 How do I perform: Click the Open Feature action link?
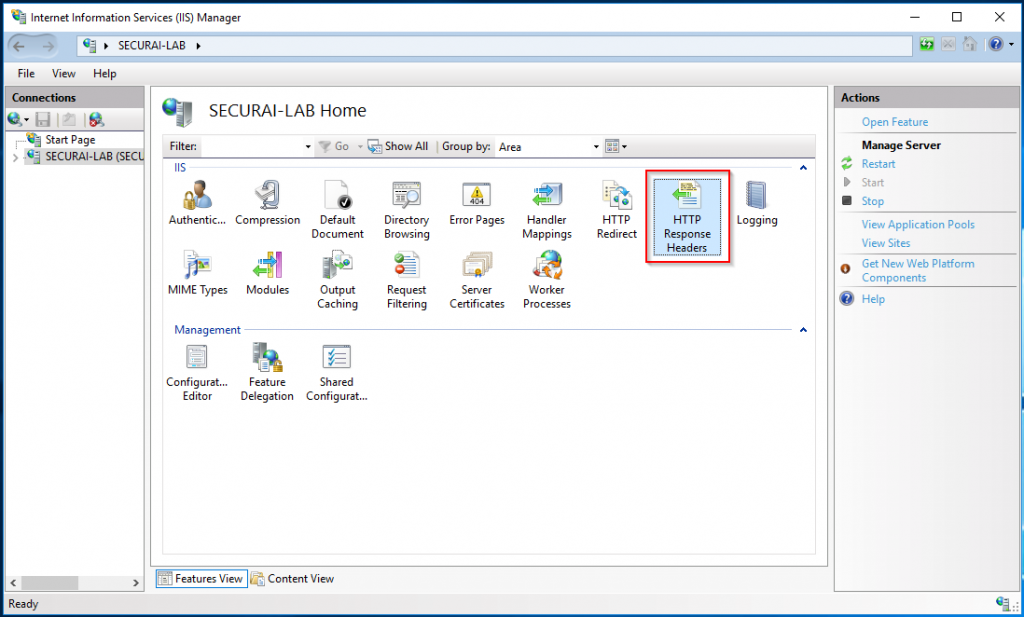pos(895,122)
